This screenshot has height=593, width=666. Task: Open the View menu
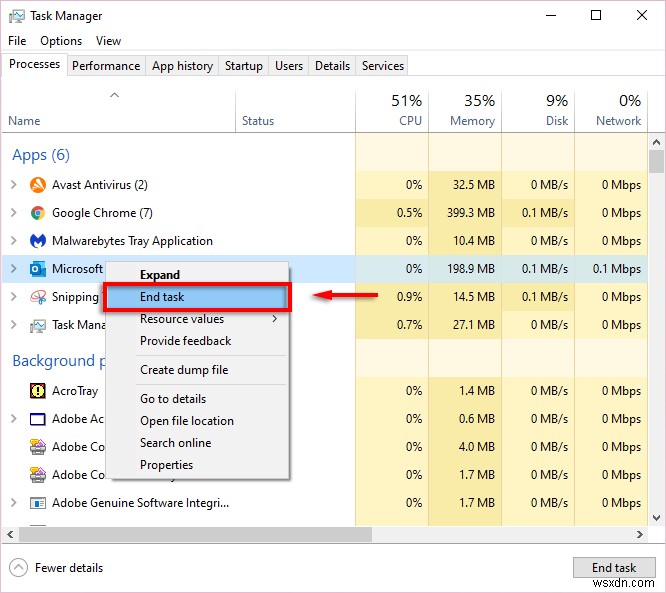point(108,41)
